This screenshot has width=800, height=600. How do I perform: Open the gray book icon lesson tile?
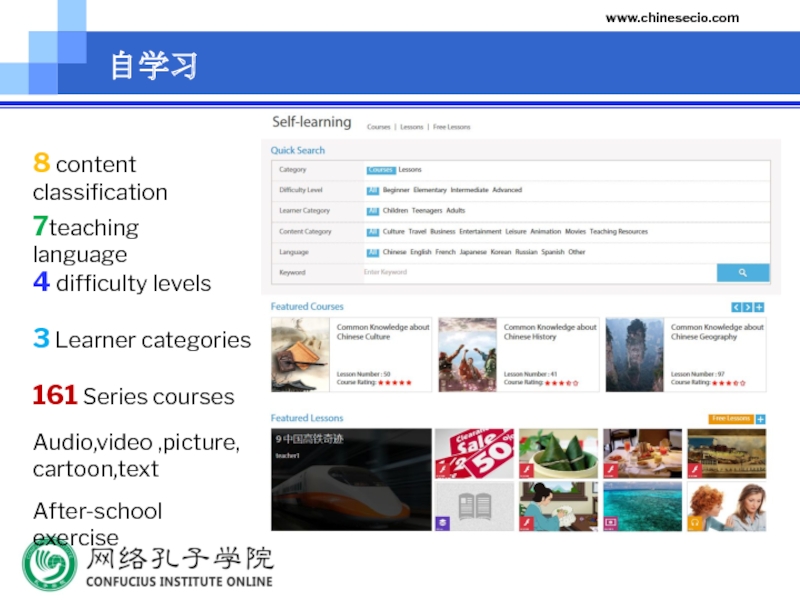point(474,507)
